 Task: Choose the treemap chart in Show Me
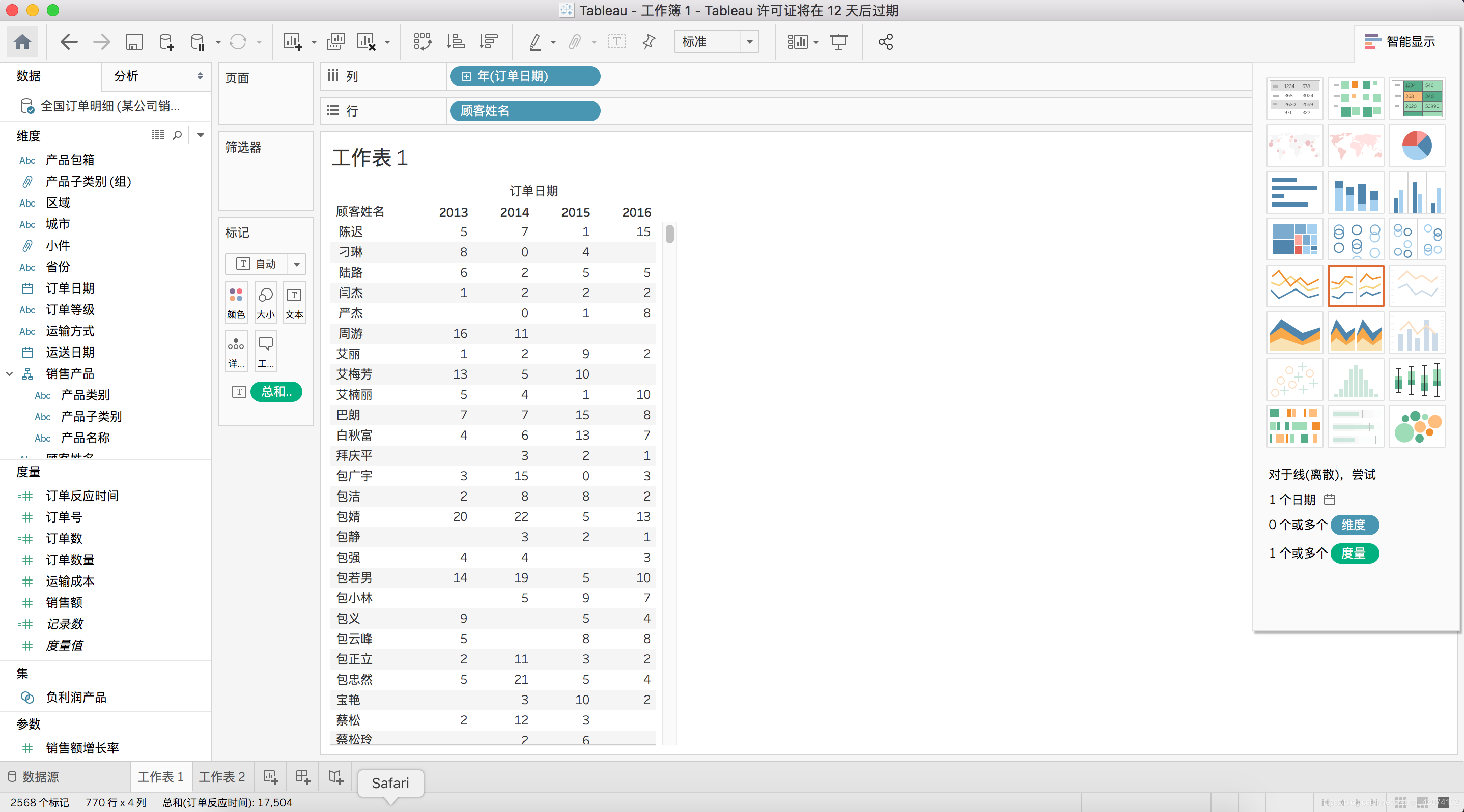tap(1294, 240)
